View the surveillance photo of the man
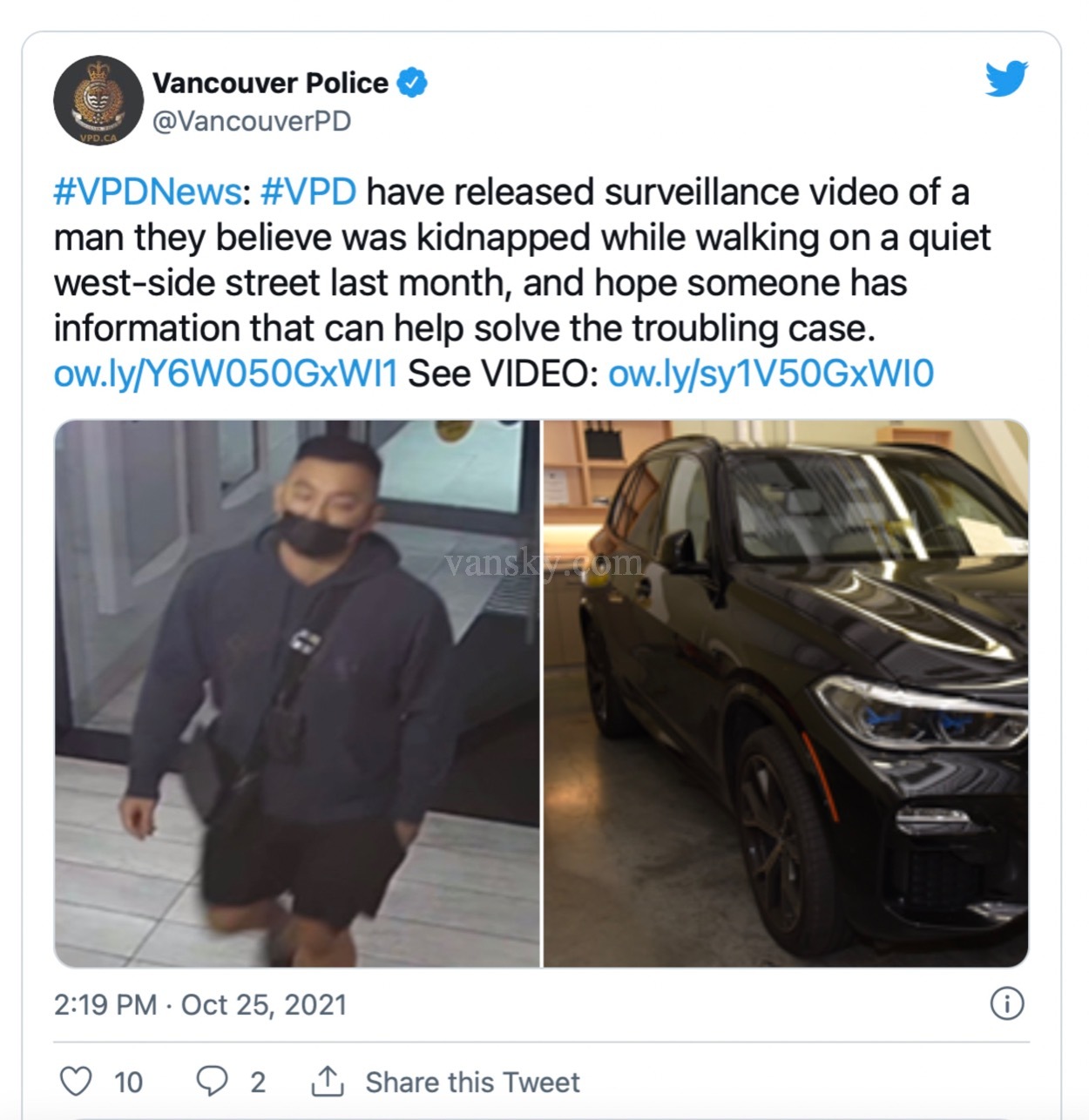The height and width of the screenshot is (1120, 1089). click(297, 693)
